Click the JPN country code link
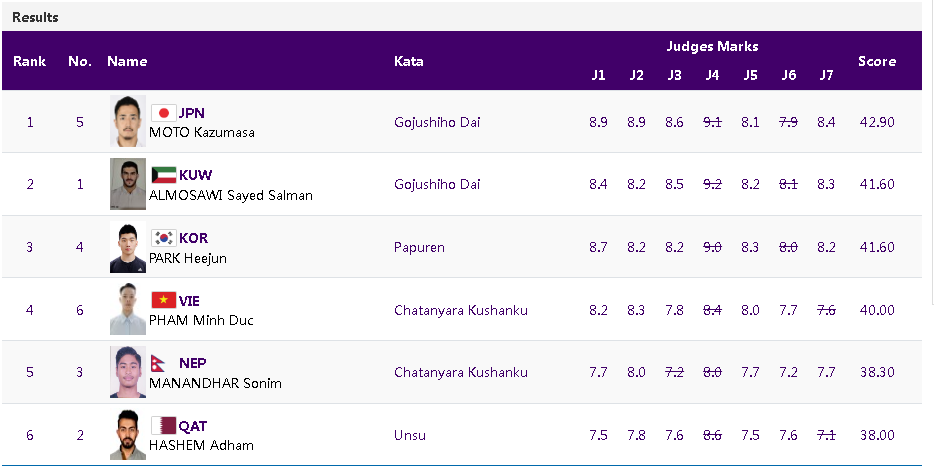934x466 pixels. click(192, 113)
